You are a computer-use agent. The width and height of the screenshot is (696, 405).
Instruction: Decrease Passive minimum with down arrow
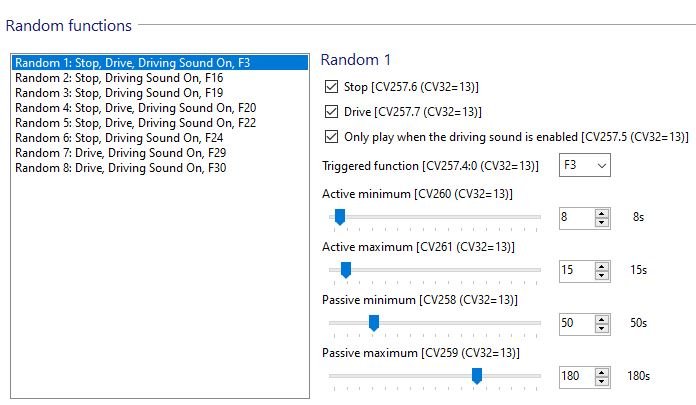coord(601,328)
